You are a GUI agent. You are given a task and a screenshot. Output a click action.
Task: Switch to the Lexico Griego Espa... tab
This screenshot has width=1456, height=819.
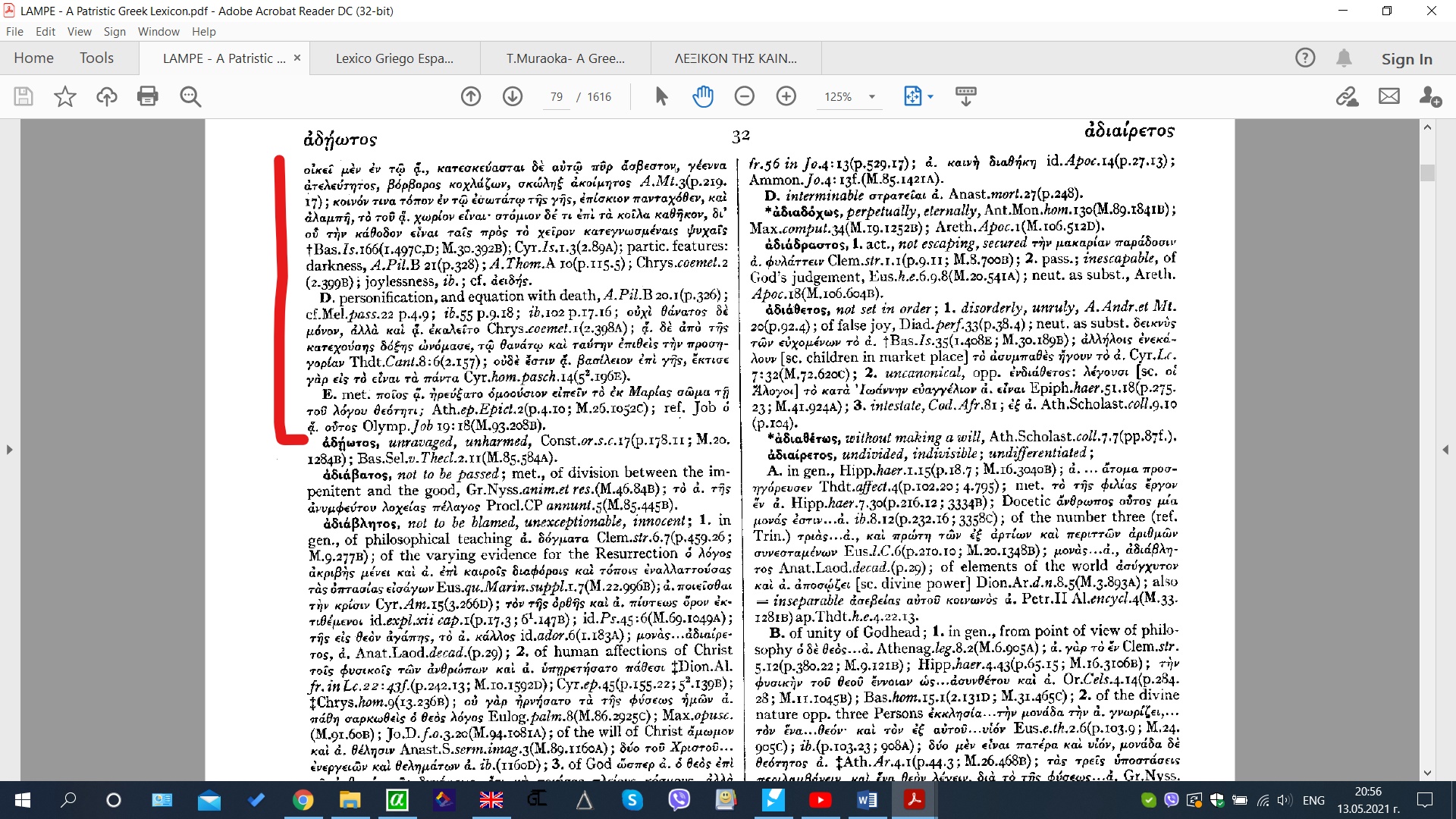(x=394, y=58)
